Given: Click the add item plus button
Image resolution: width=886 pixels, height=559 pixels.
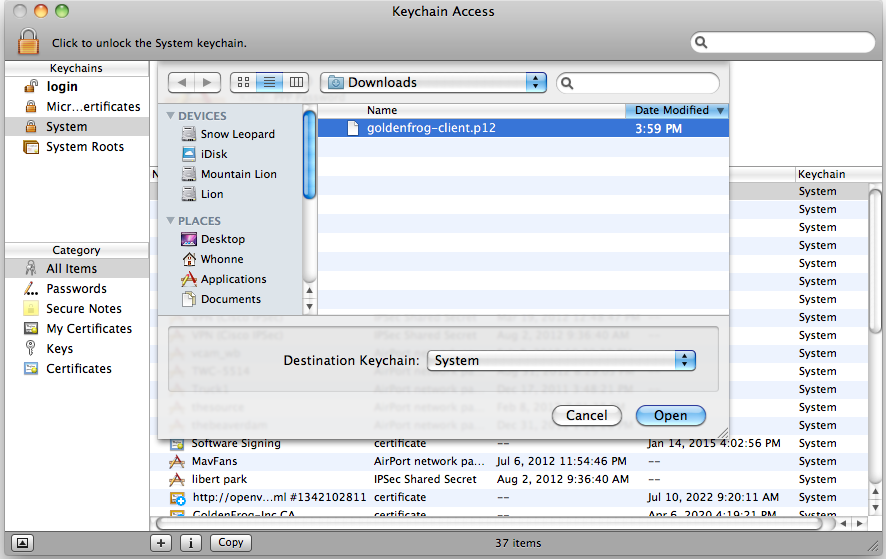Looking at the screenshot, I should tap(161, 543).
